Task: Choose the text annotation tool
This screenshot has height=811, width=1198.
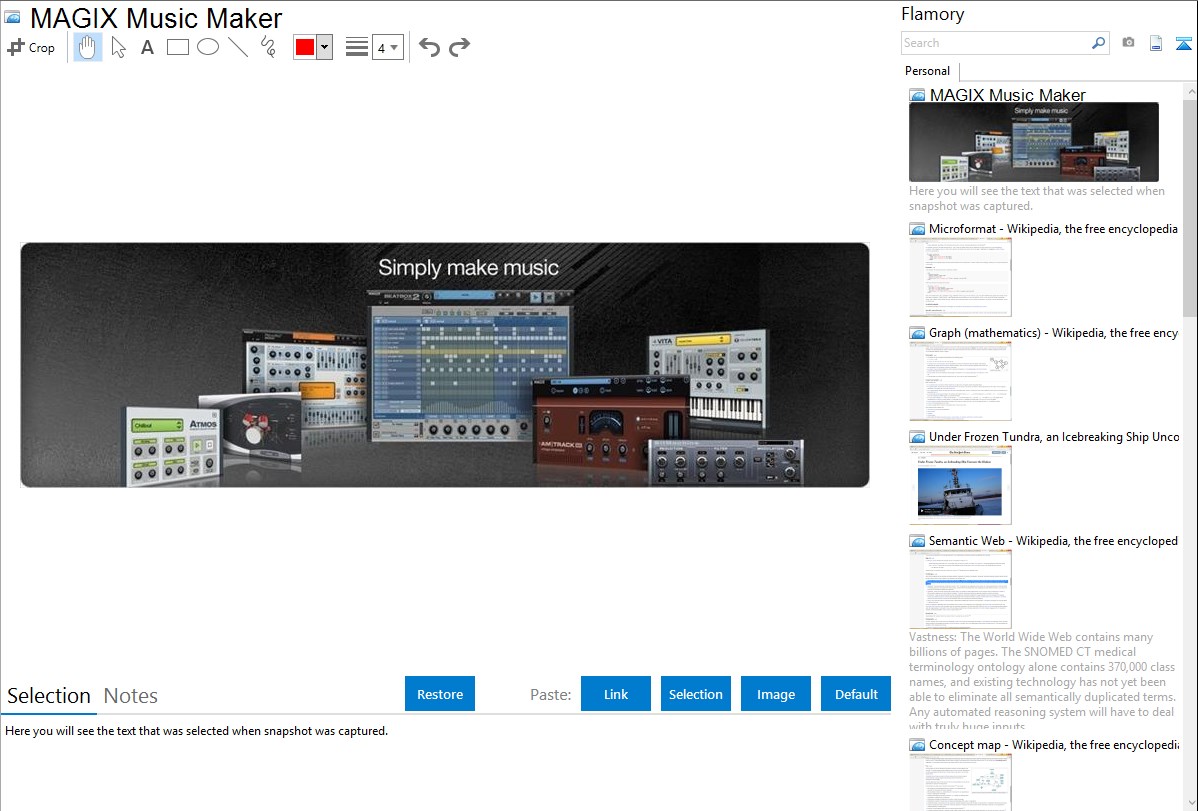Action: tap(147, 47)
